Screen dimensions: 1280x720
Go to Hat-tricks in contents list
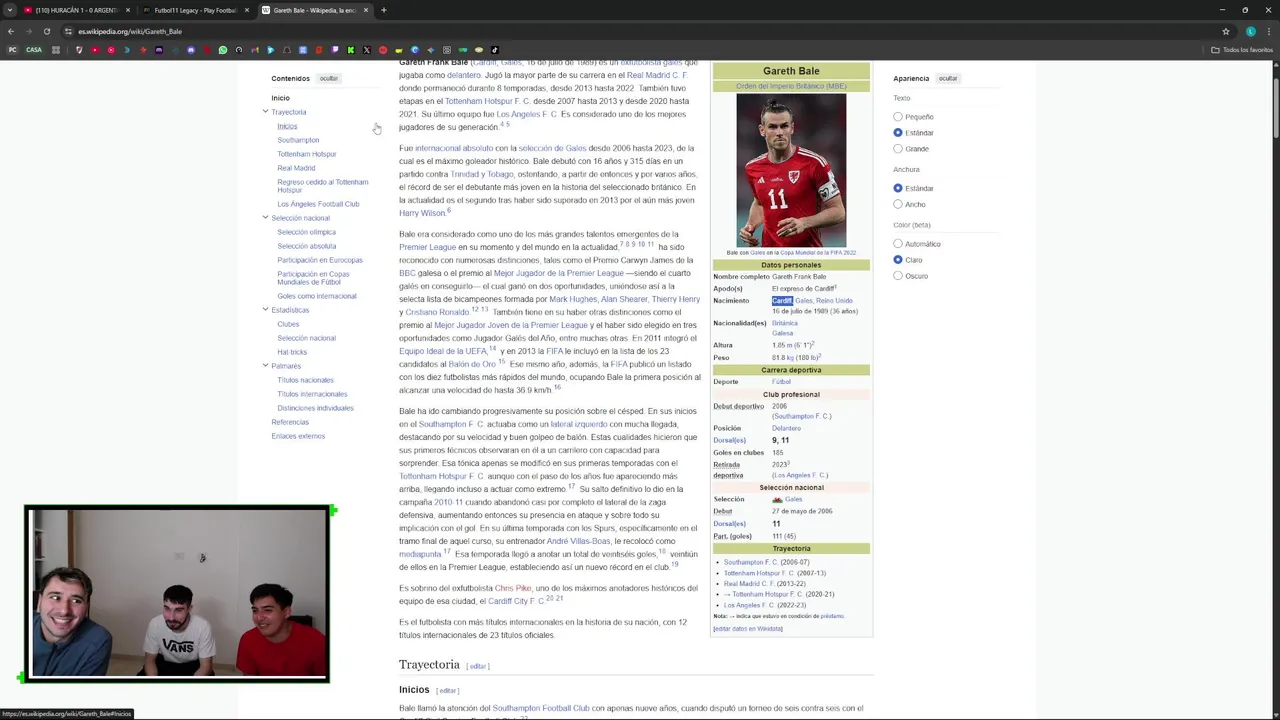(x=292, y=352)
